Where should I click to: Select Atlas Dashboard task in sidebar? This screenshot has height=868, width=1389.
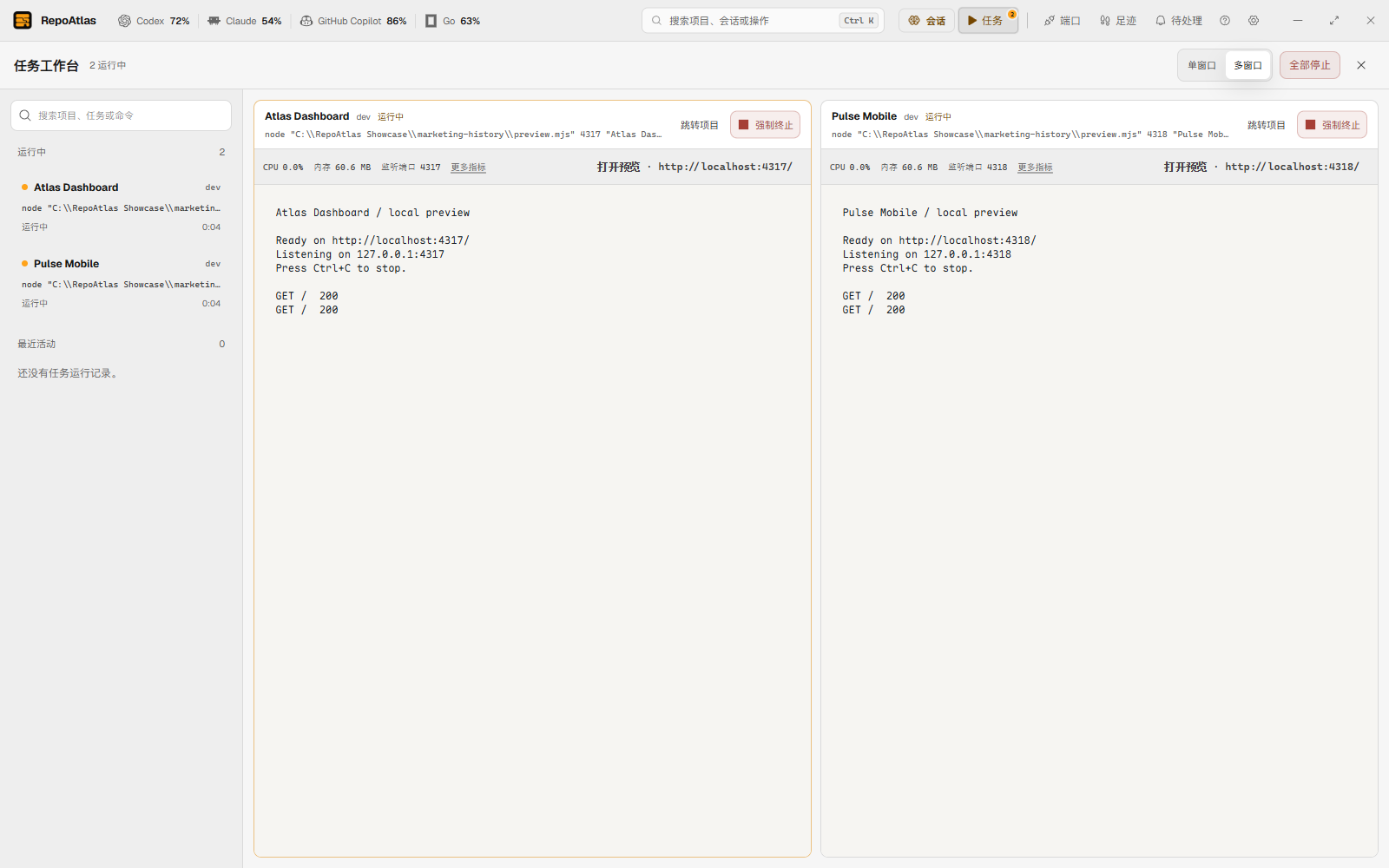(x=121, y=207)
